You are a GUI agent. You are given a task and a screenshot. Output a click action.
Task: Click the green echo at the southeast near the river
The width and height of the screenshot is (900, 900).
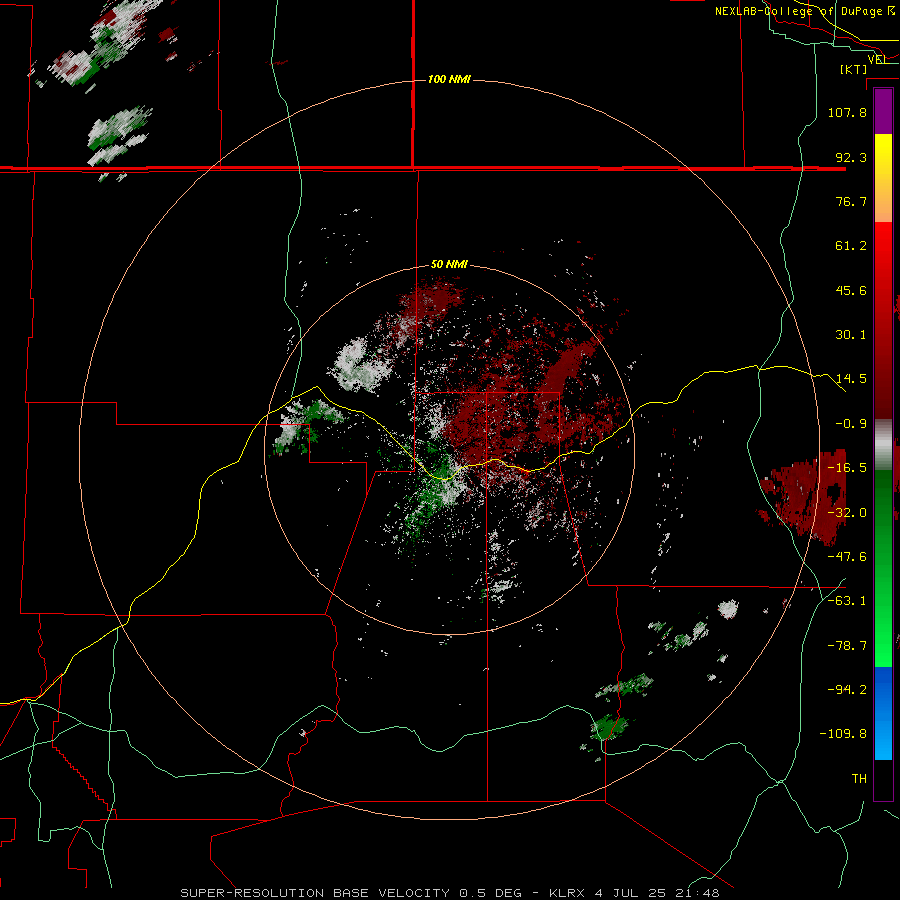tap(608, 728)
